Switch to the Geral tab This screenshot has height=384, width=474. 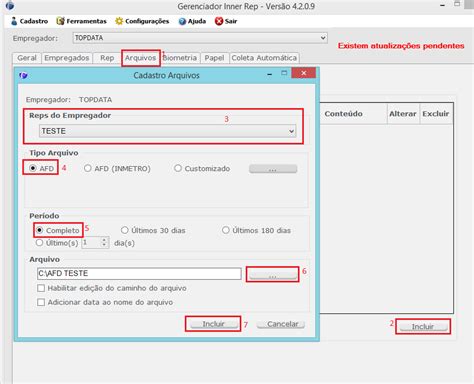(x=27, y=58)
